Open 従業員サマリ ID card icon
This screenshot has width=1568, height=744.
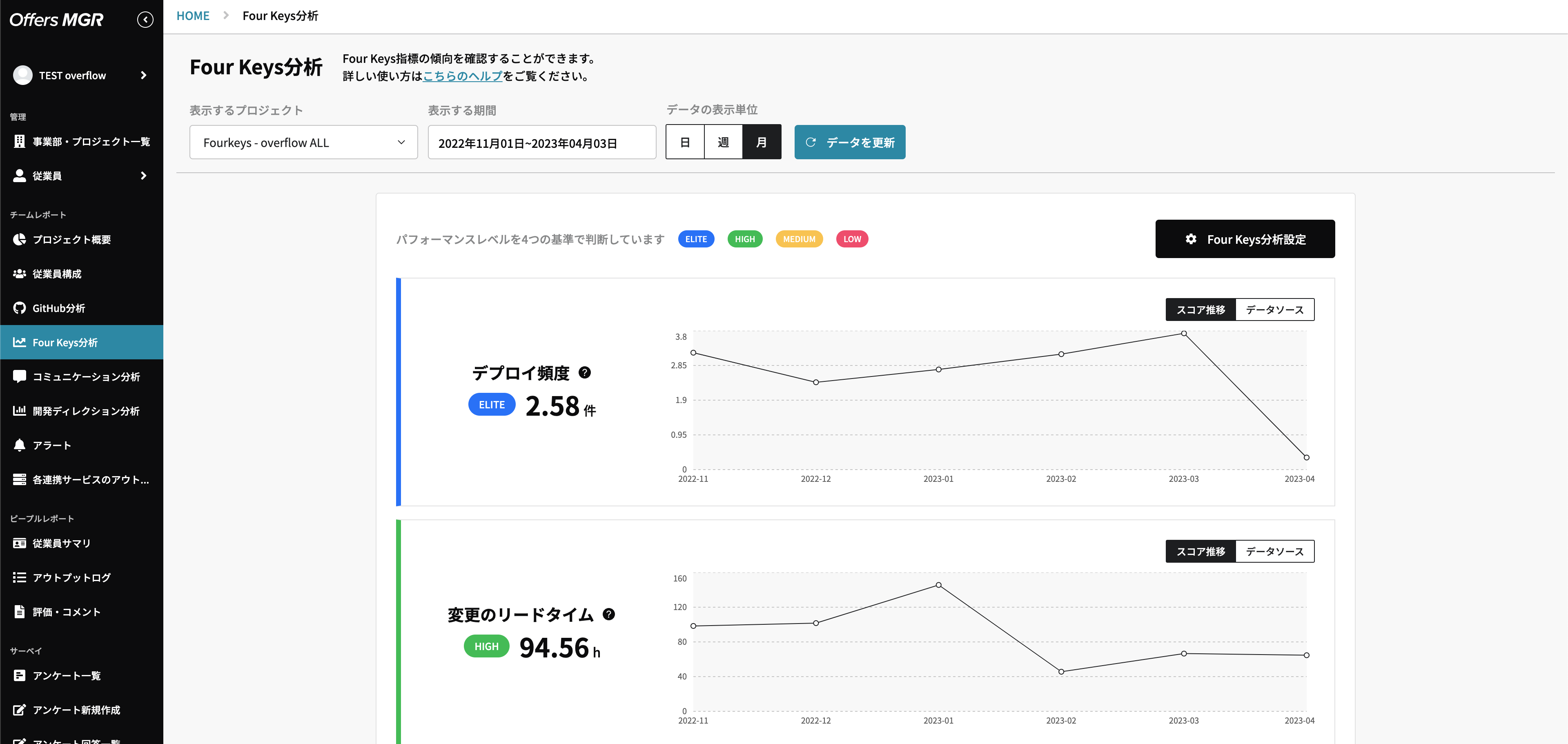click(20, 543)
